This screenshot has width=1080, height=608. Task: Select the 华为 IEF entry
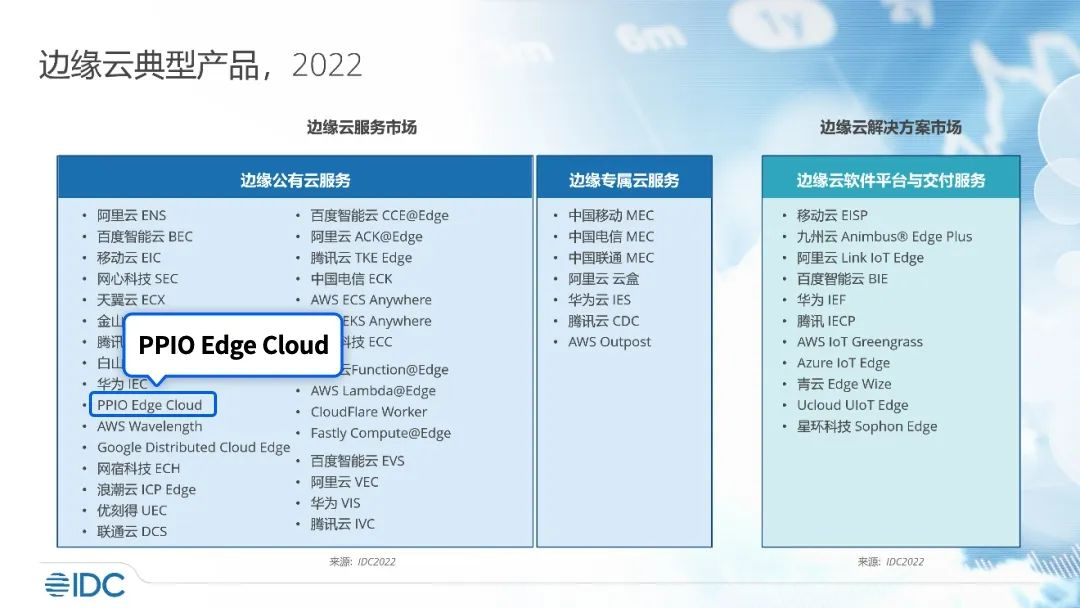821,300
